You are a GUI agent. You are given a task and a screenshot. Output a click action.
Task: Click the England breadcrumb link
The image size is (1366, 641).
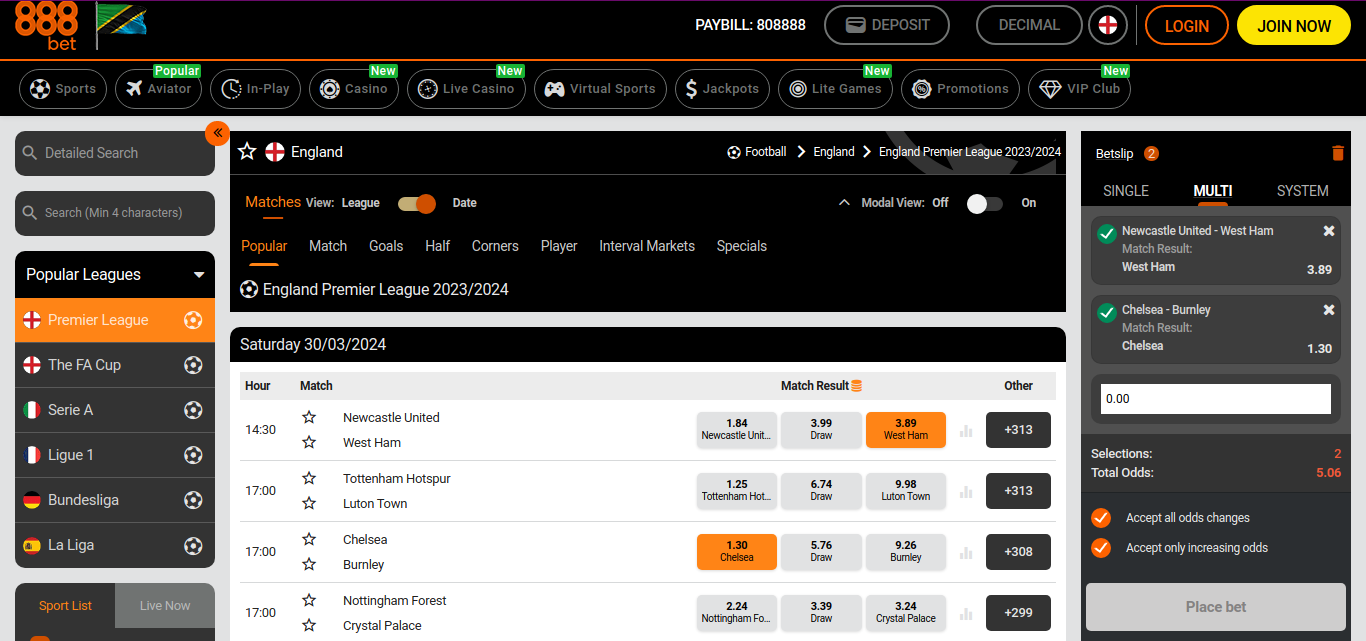tap(834, 152)
